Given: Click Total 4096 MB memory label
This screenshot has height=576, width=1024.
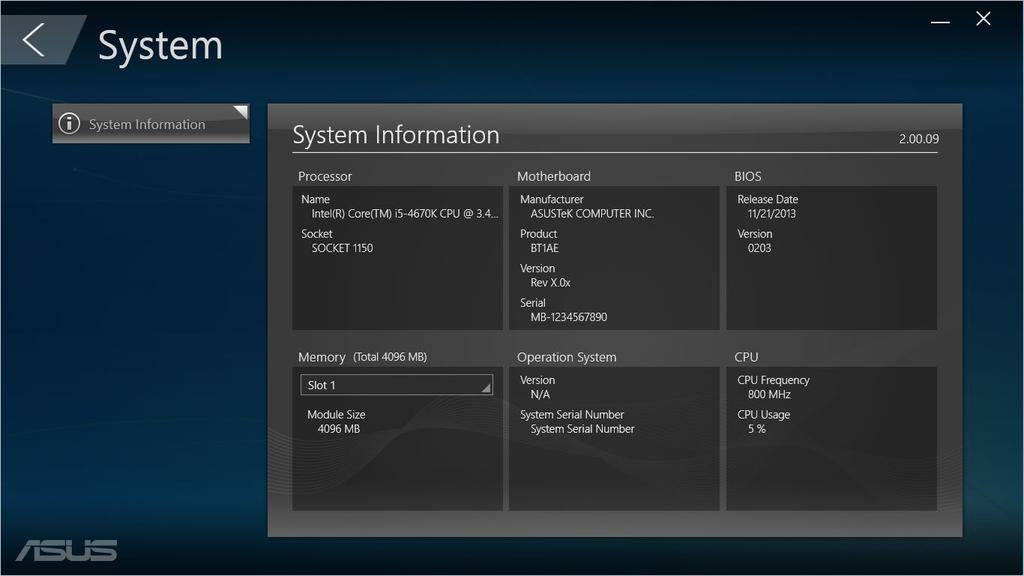Looking at the screenshot, I should pyautogui.click(x=390, y=357).
